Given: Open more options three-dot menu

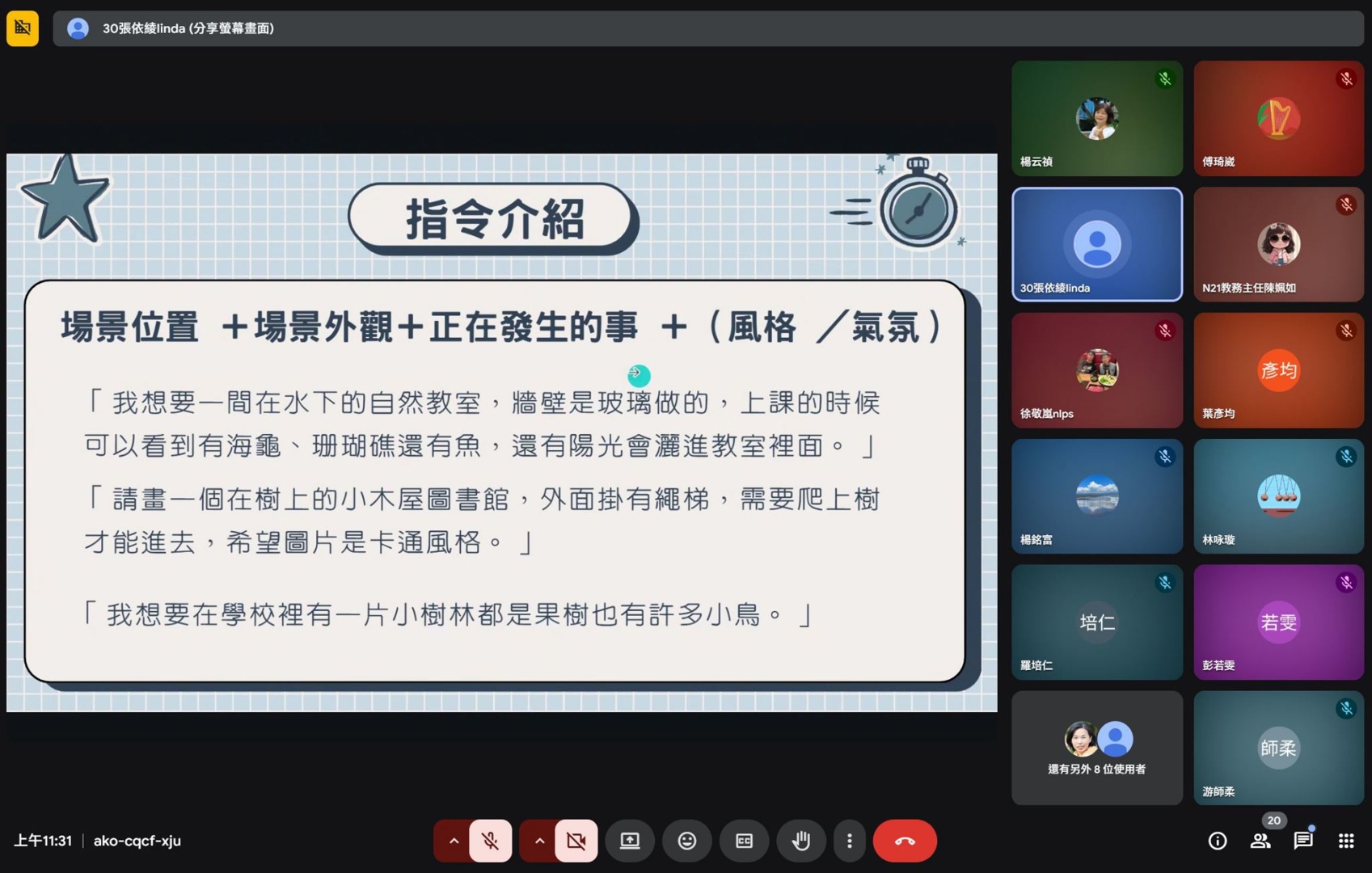Looking at the screenshot, I should tap(849, 841).
